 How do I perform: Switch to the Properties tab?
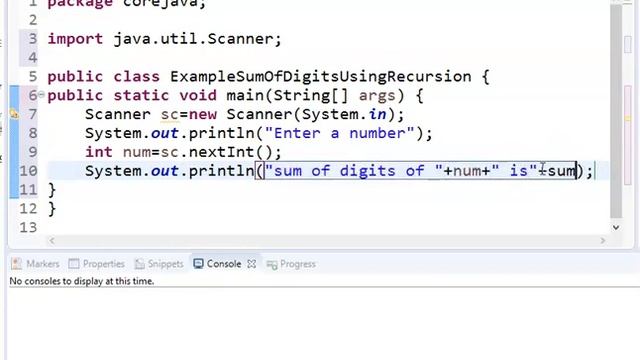click(x=96, y=264)
